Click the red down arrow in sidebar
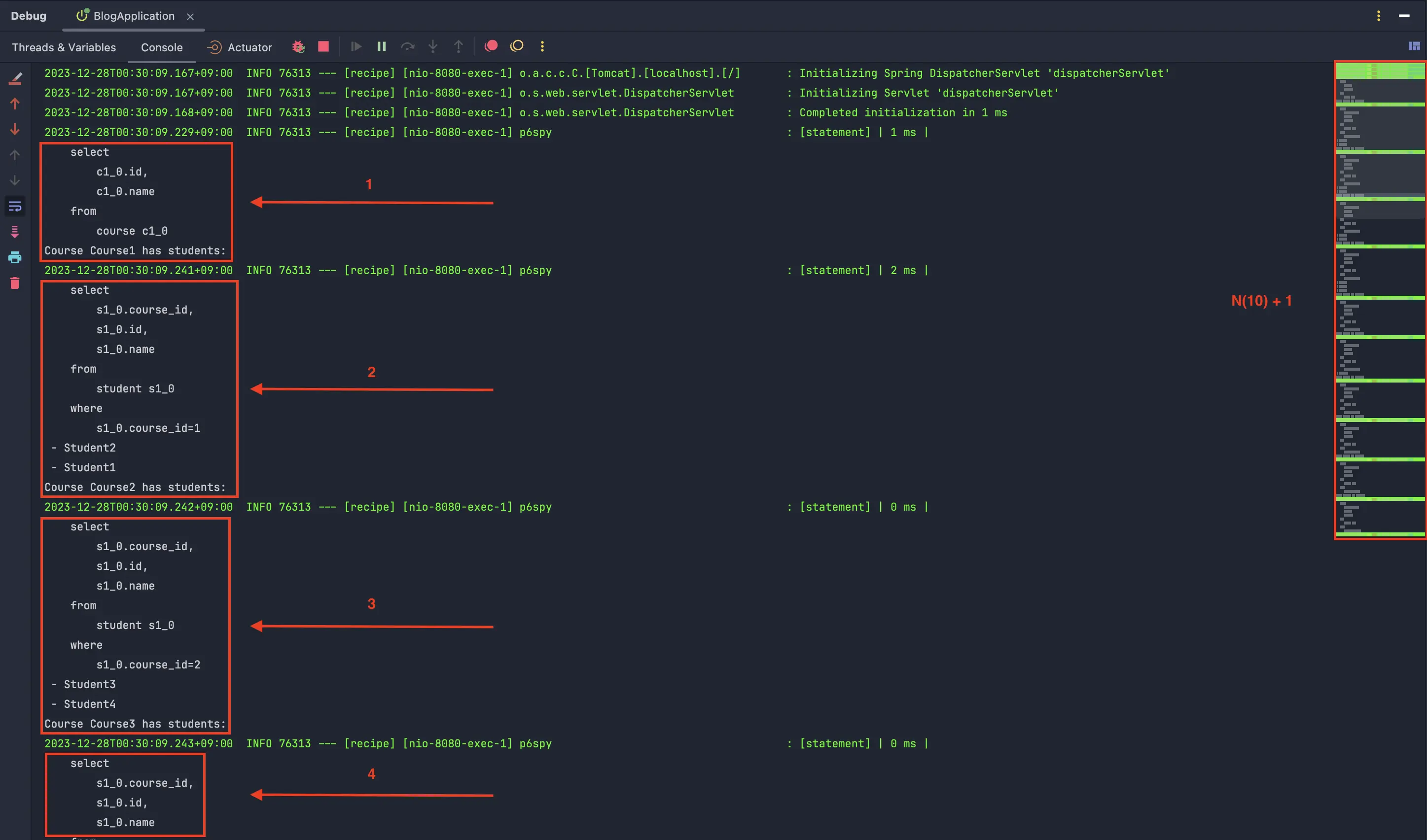Viewport: 1427px width, 840px height. [15, 130]
